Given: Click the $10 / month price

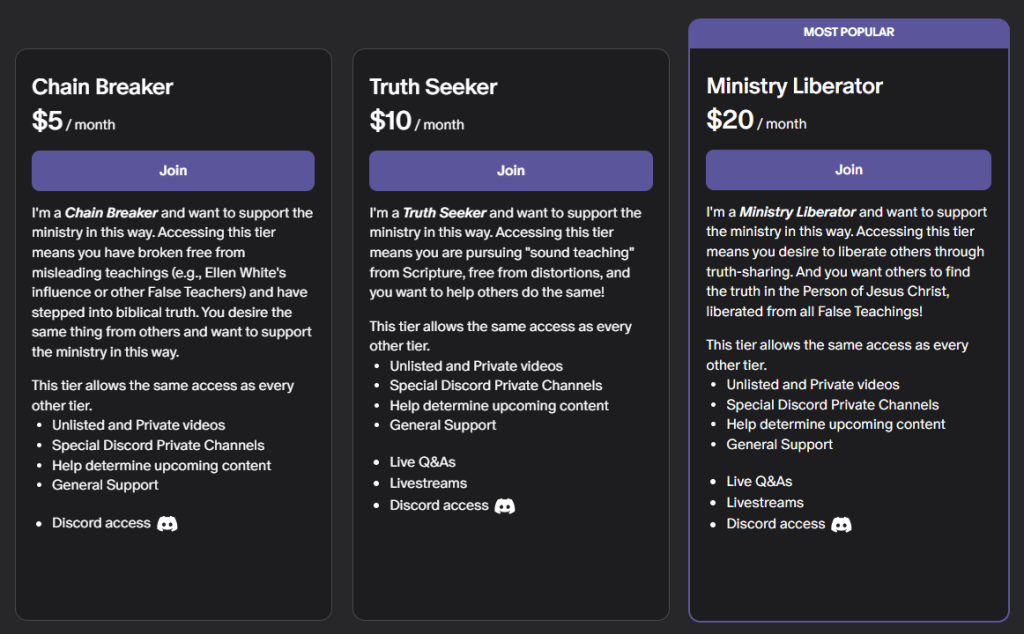Looking at the screenshot, I should pos(417,122).
